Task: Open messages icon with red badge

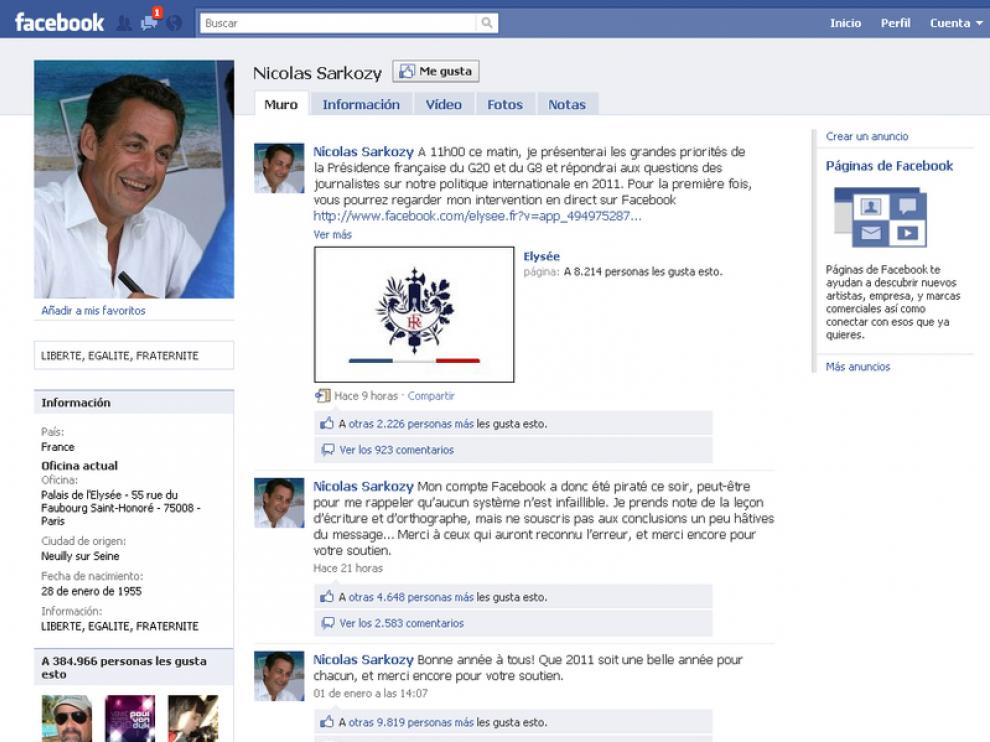Action: (x=150, y=22)
